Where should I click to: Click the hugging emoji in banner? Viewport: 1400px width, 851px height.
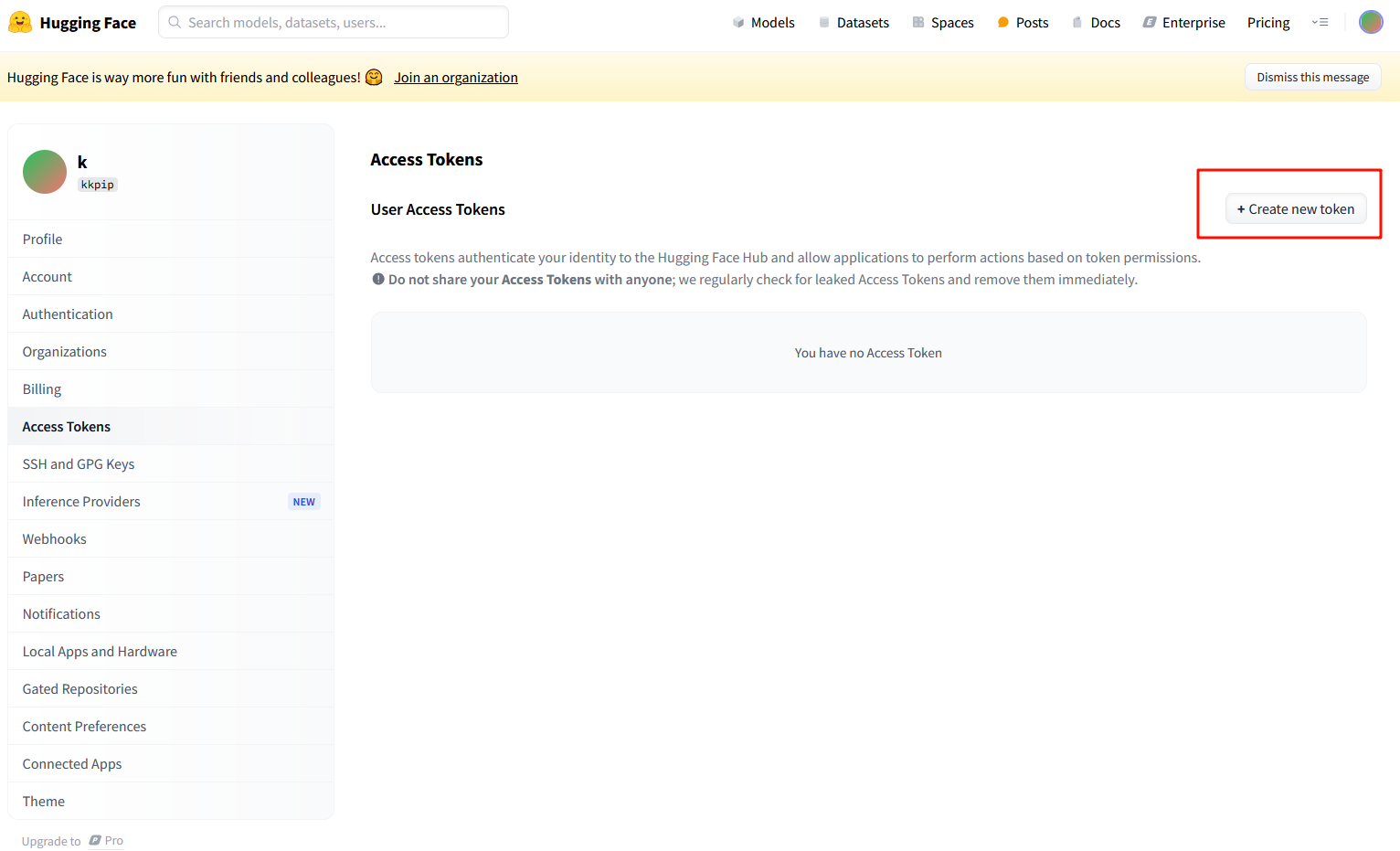(x=374, y=78)
